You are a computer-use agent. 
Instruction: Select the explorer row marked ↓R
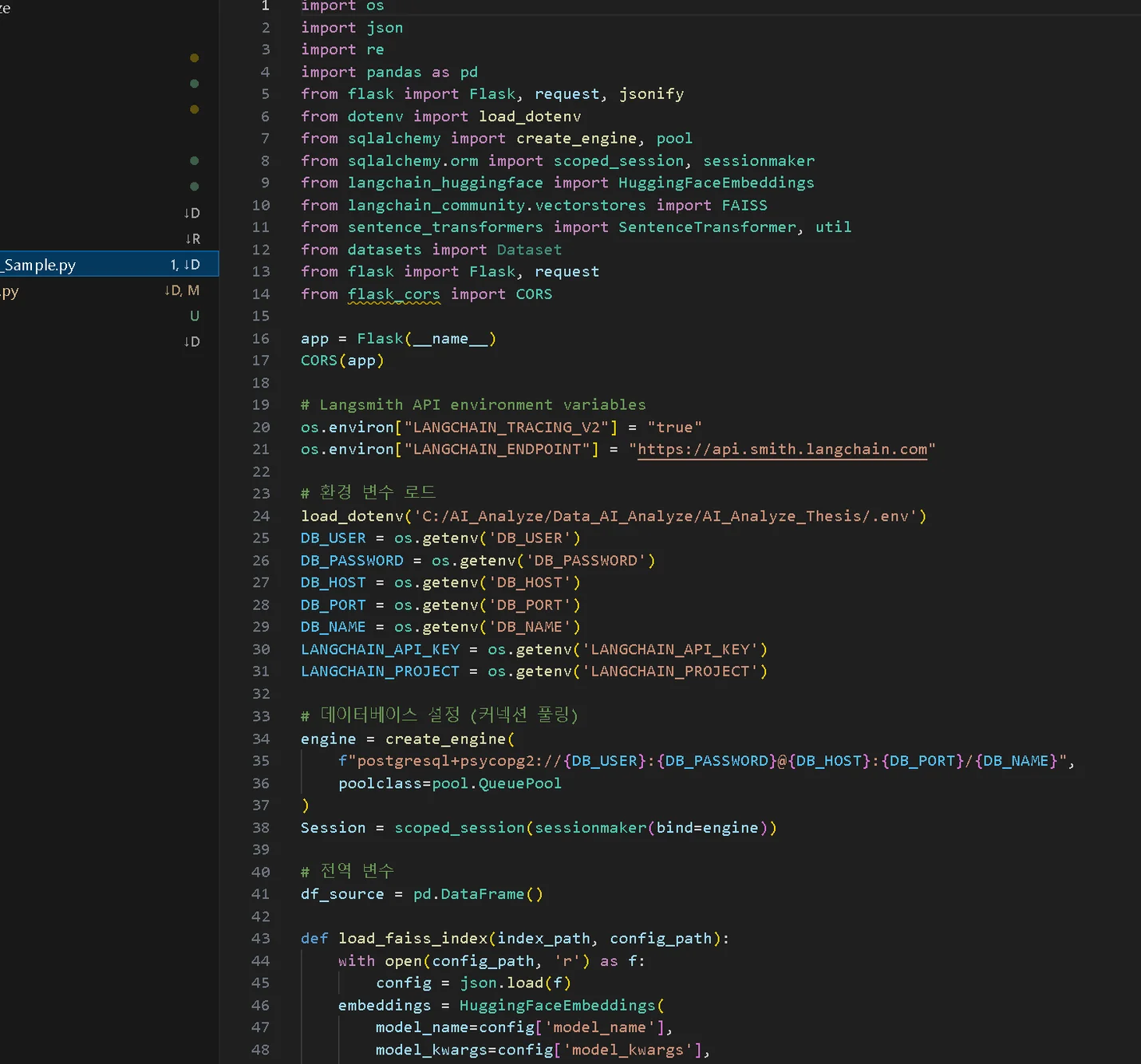click(x=109, y=238)
